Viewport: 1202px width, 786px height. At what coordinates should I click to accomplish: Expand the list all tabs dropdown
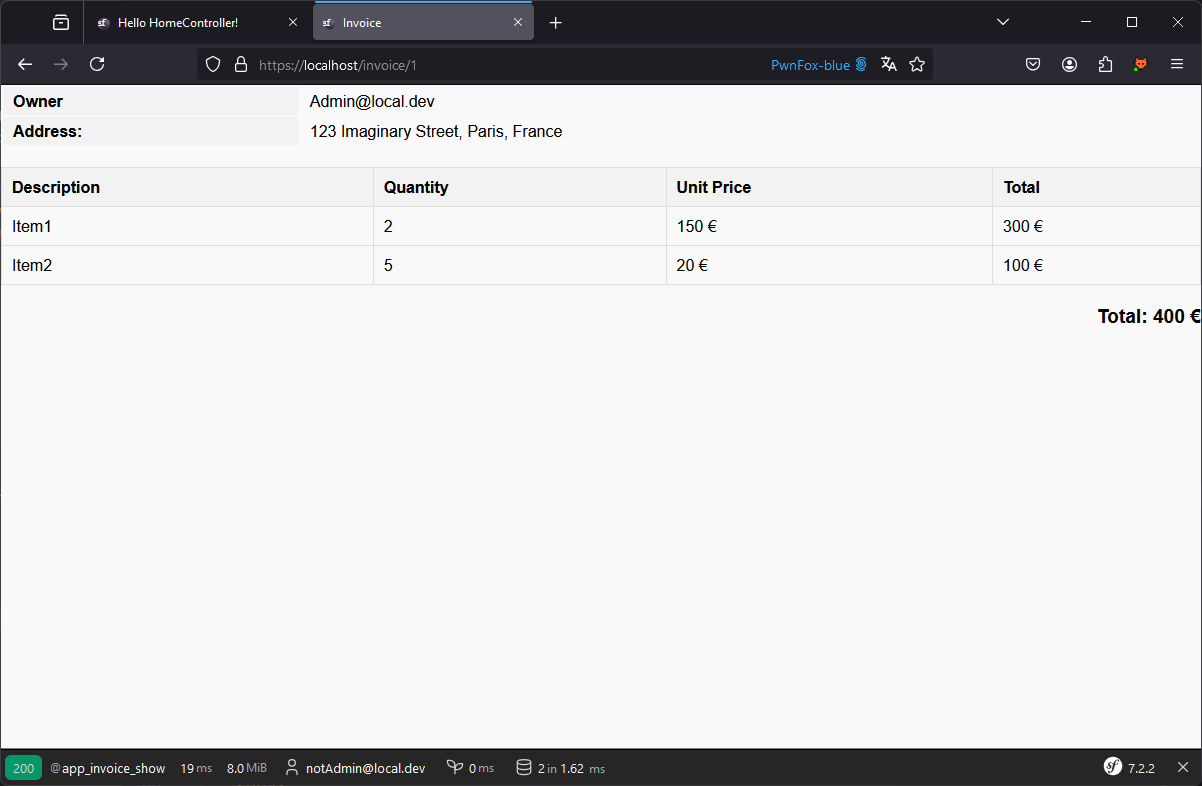point(1003,22)
